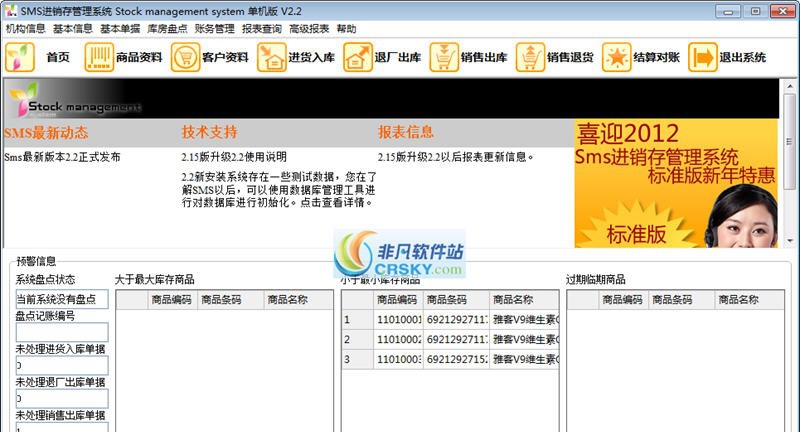
Task: Open the 报表查询 menu
Action: (261, 29)
